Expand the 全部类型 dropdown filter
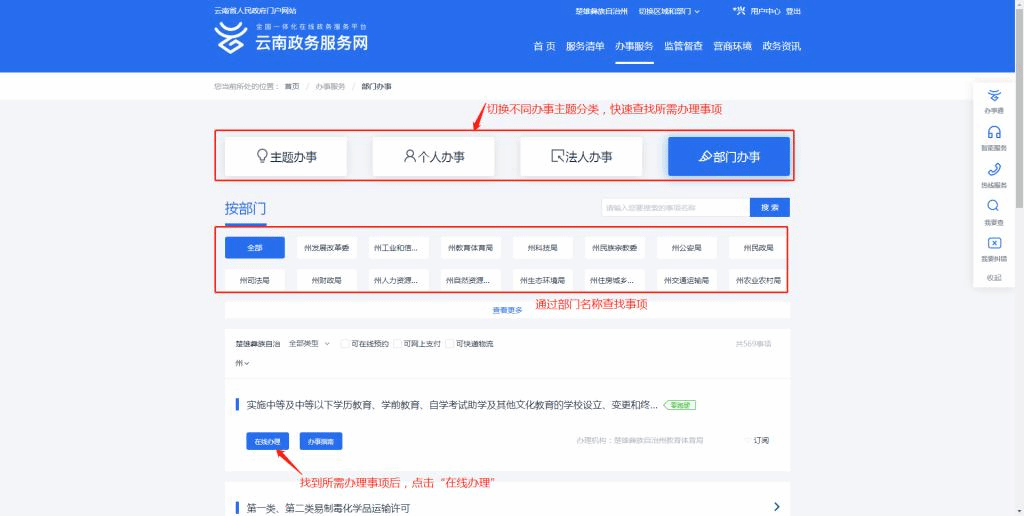Screen dimensions: 1024x516 tap(309, 344)
